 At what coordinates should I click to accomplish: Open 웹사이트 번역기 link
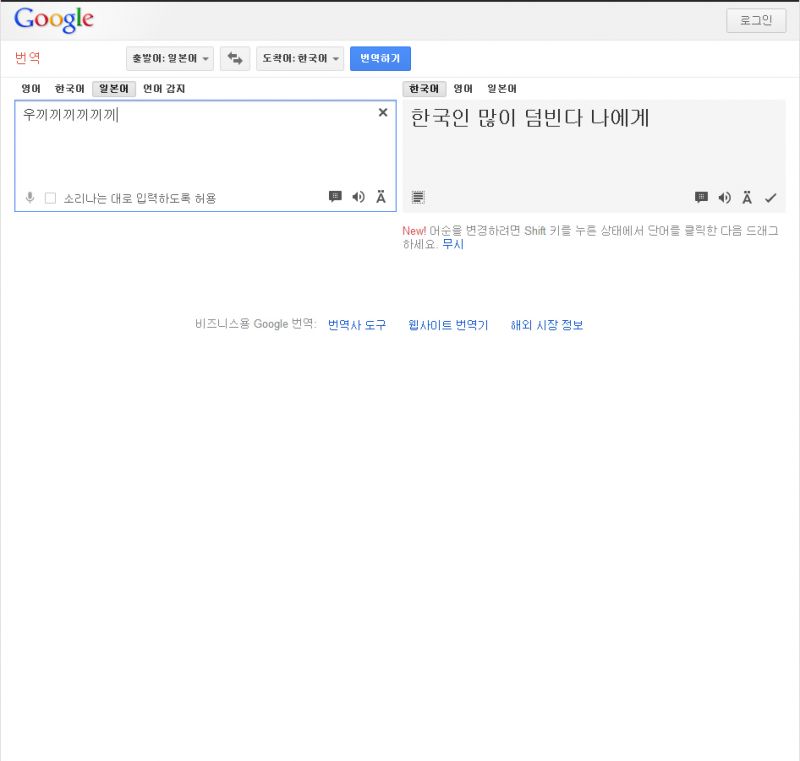[448, 325]
